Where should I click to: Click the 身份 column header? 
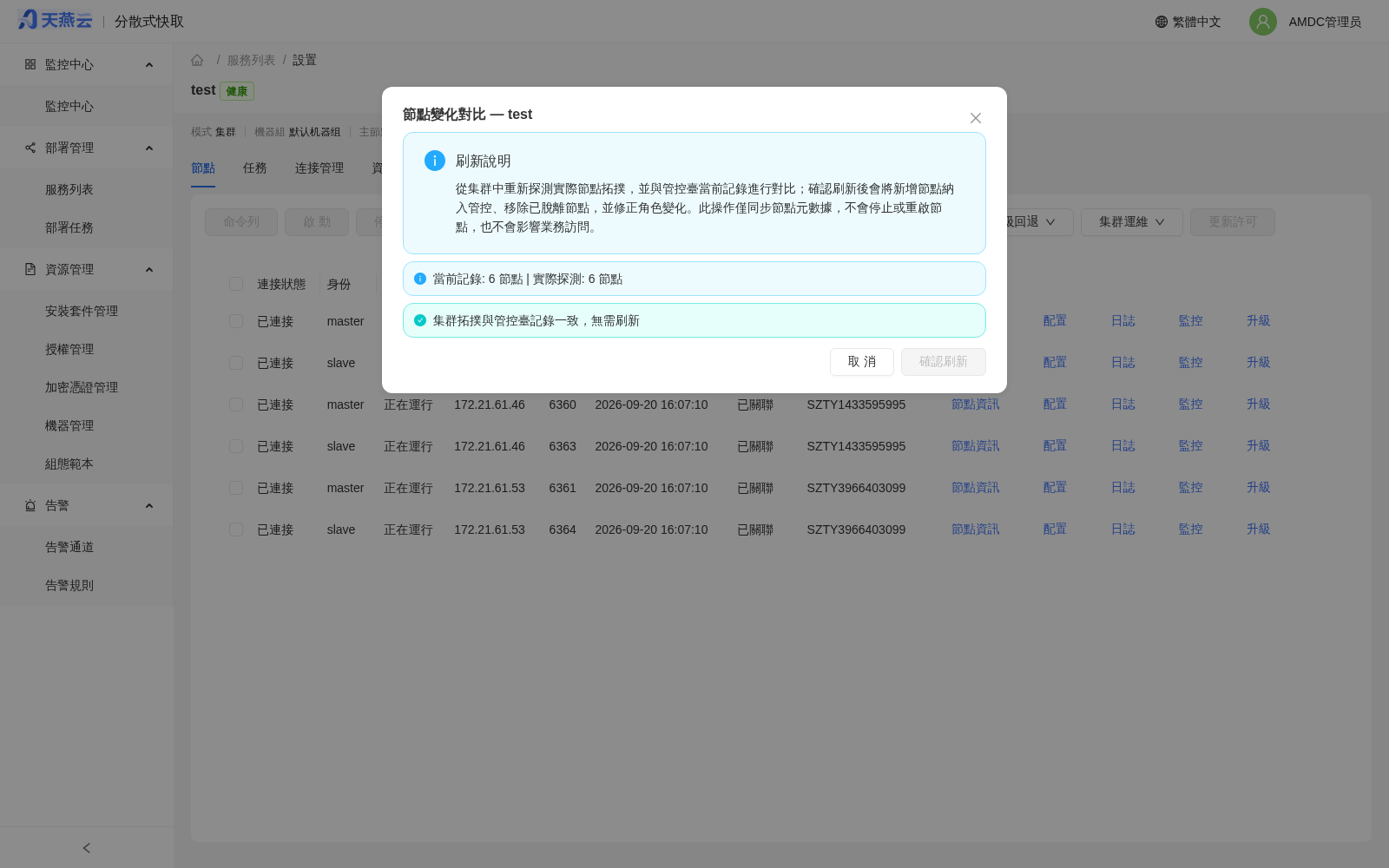(339, 284)
